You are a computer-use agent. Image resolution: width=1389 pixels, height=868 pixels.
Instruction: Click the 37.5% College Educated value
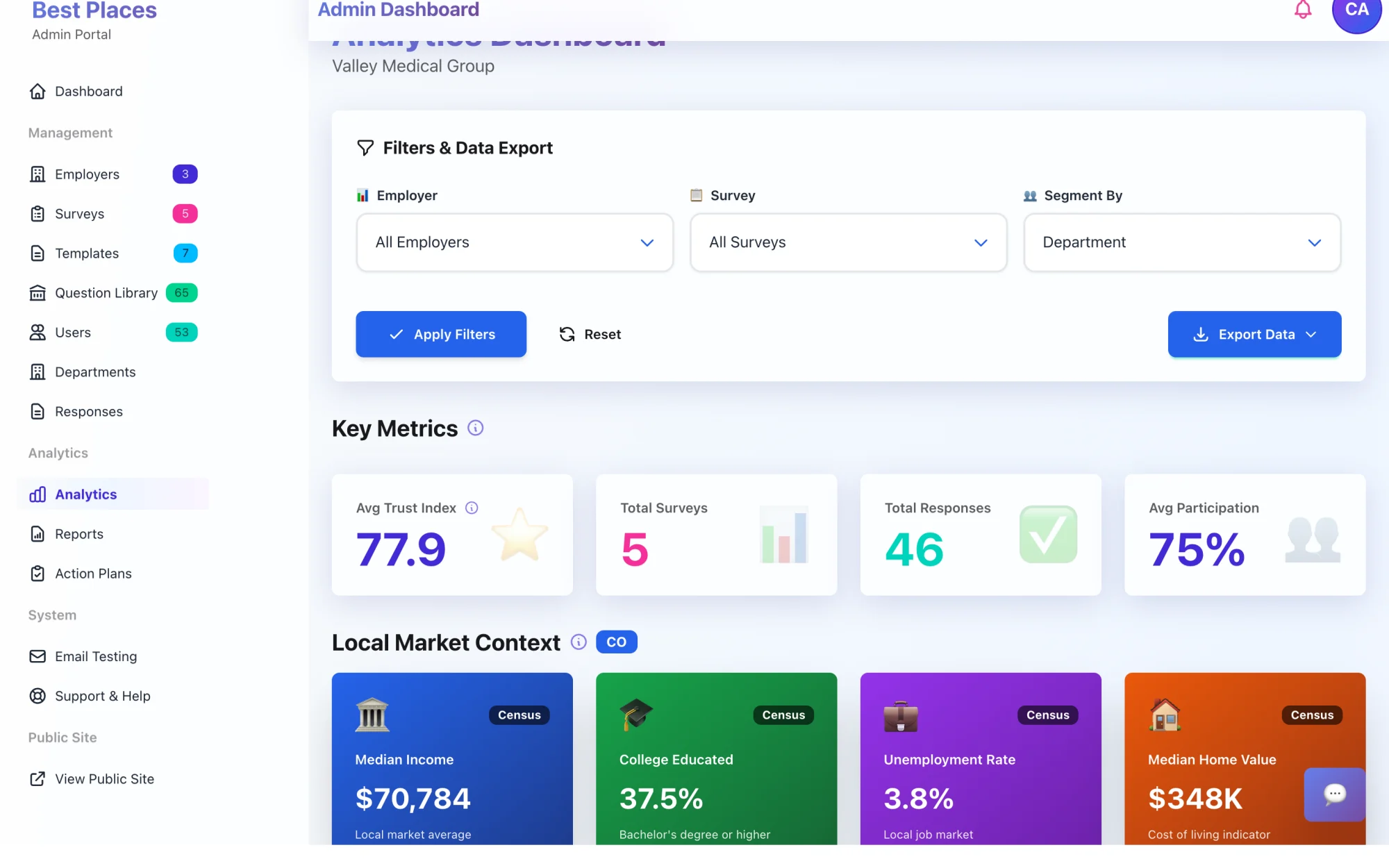tap(661, 799)
